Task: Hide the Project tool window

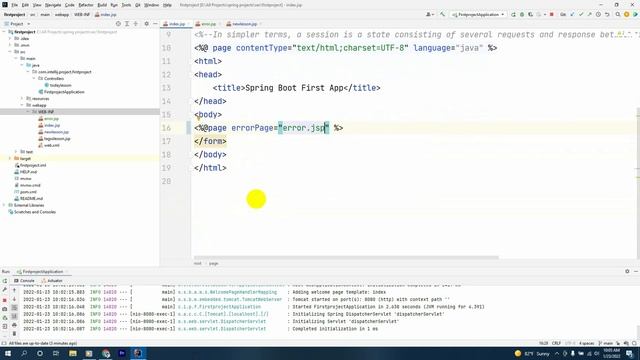Action: coord(155,24)
